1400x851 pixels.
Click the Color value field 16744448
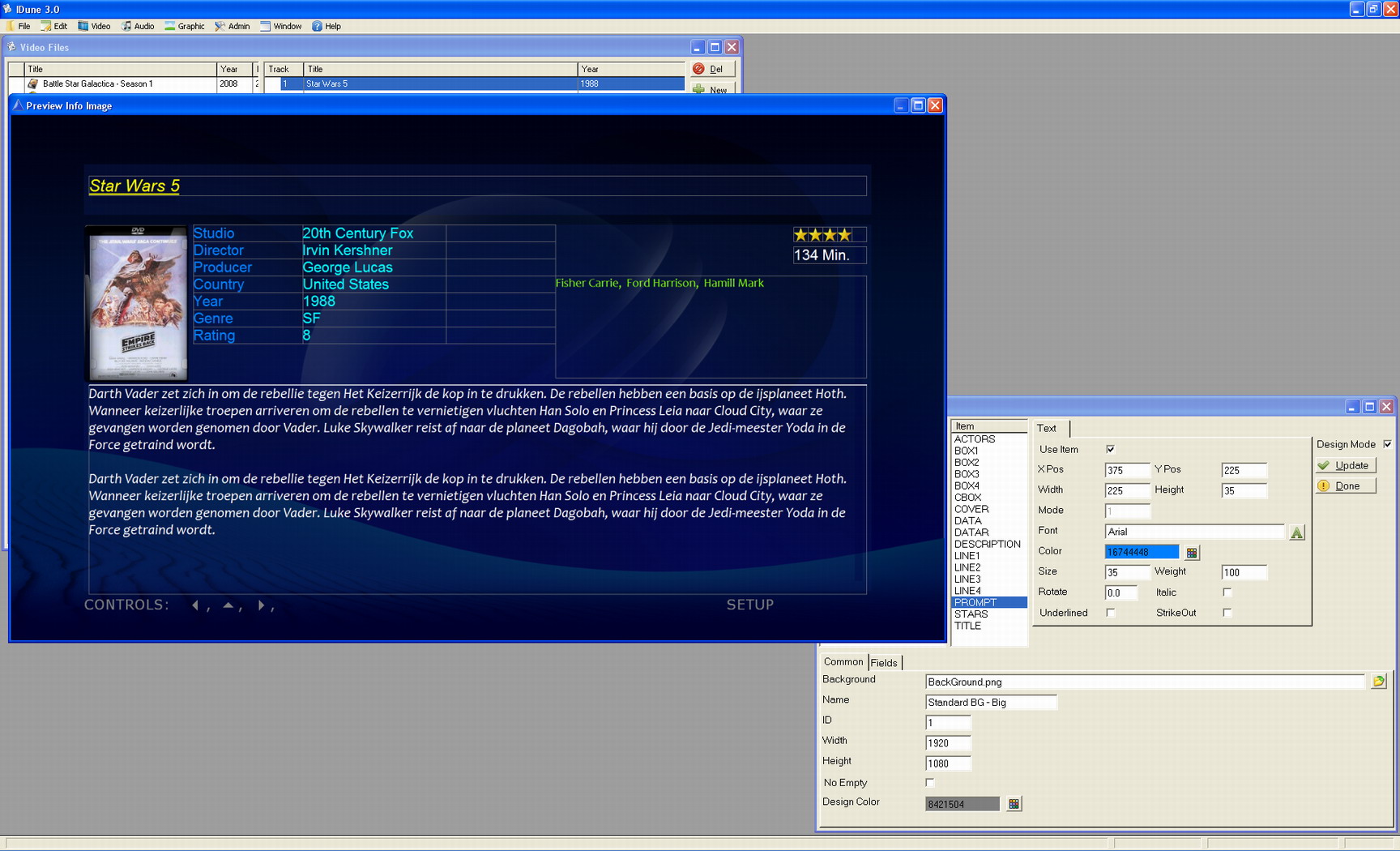tap(1142, 552)
